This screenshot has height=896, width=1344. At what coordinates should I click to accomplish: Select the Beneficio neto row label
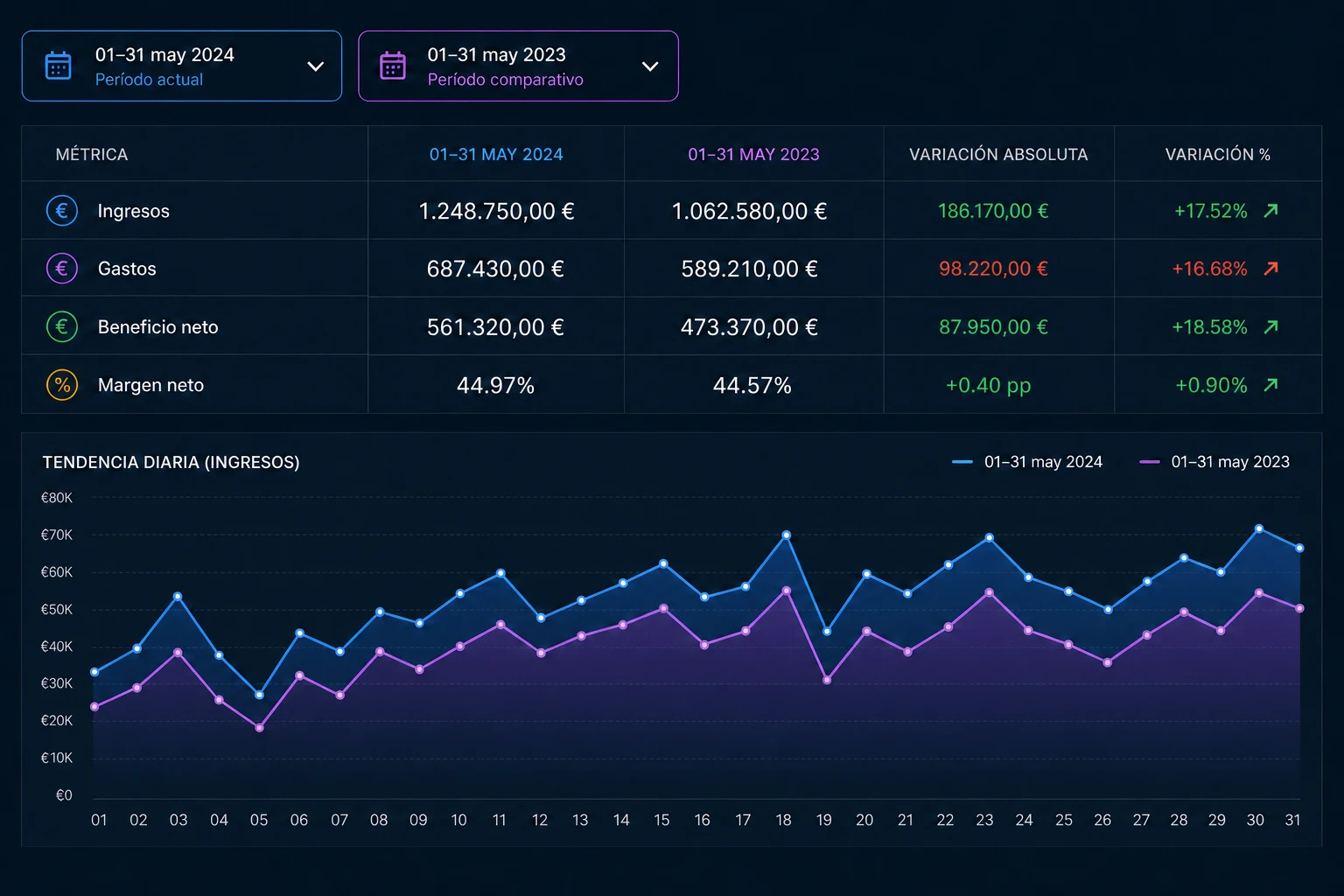click(x=157, y=327)
